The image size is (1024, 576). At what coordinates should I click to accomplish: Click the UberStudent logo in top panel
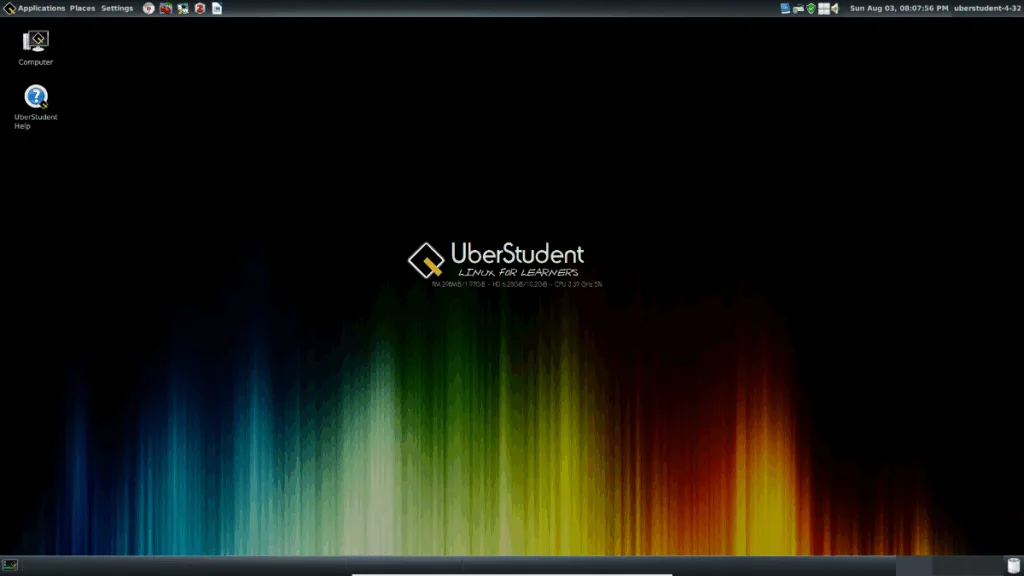click(9, 8)
